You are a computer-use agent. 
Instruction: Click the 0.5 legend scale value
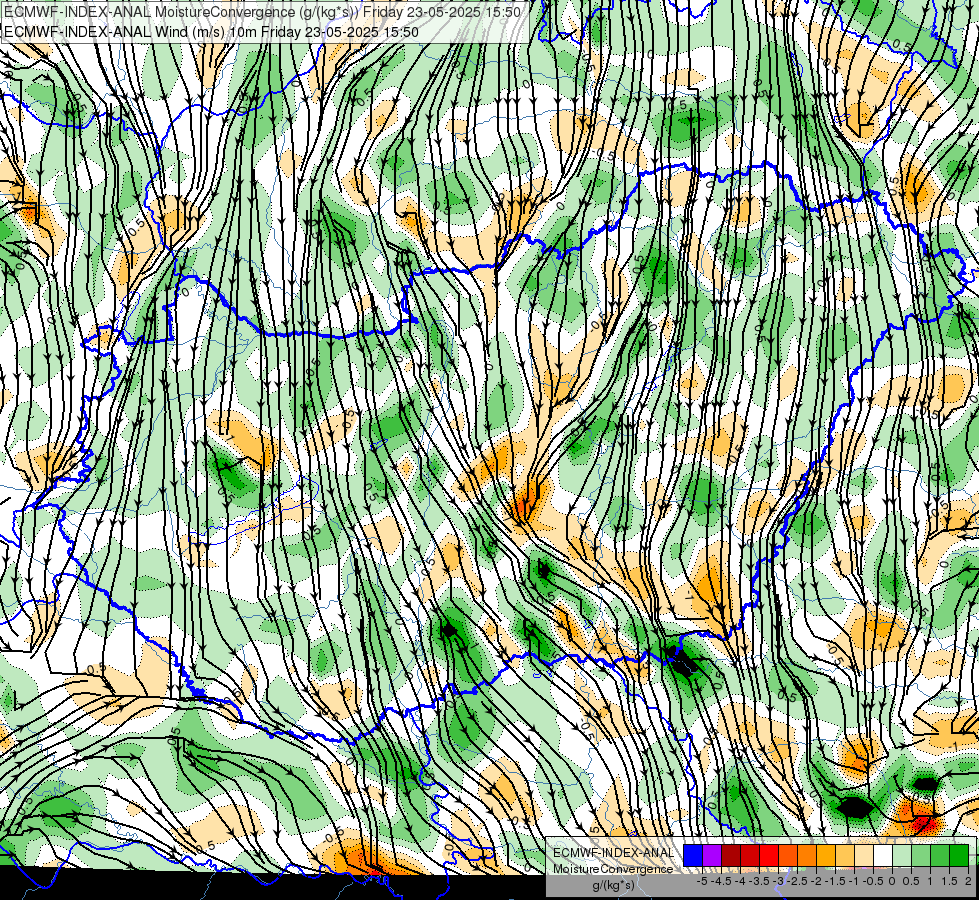point(912,881)
